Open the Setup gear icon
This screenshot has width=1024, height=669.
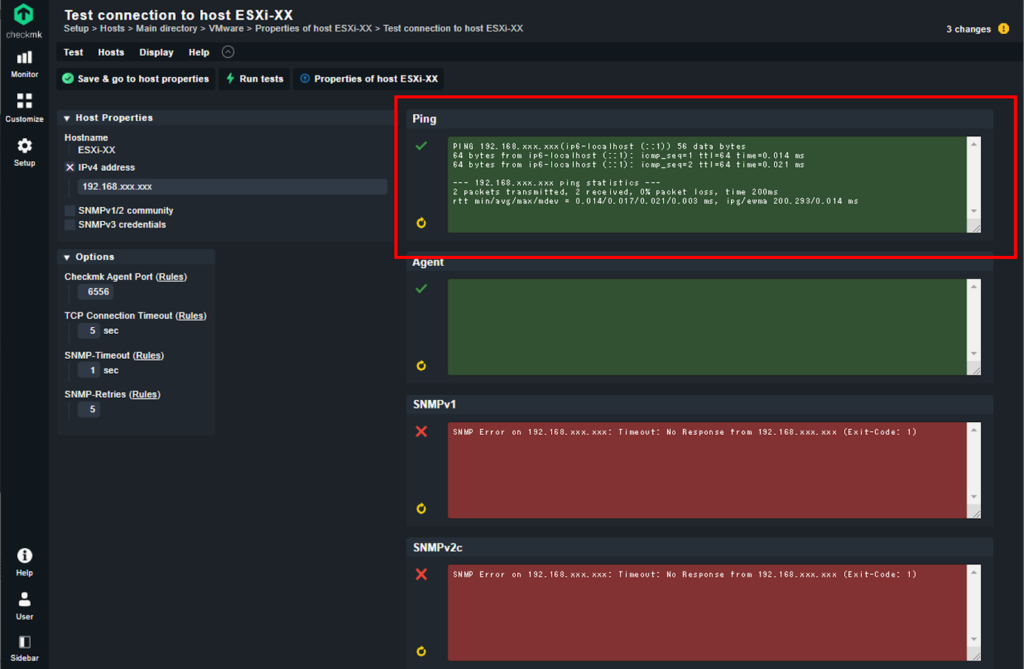pos(24,146)
